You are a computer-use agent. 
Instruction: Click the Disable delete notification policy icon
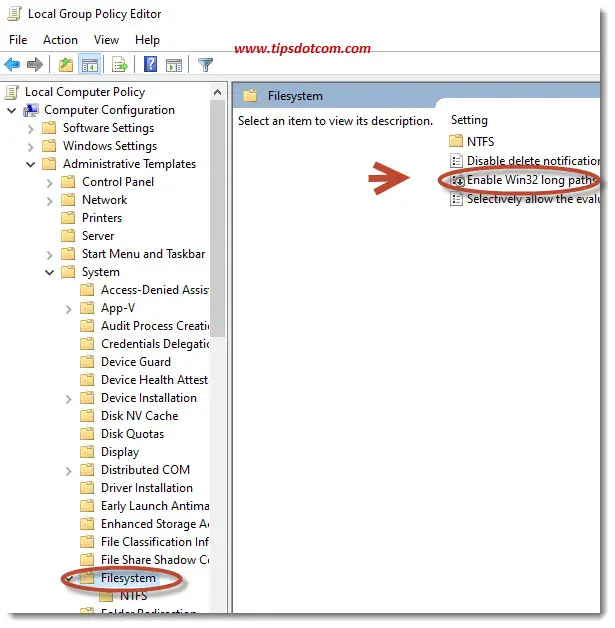[456, 161]
